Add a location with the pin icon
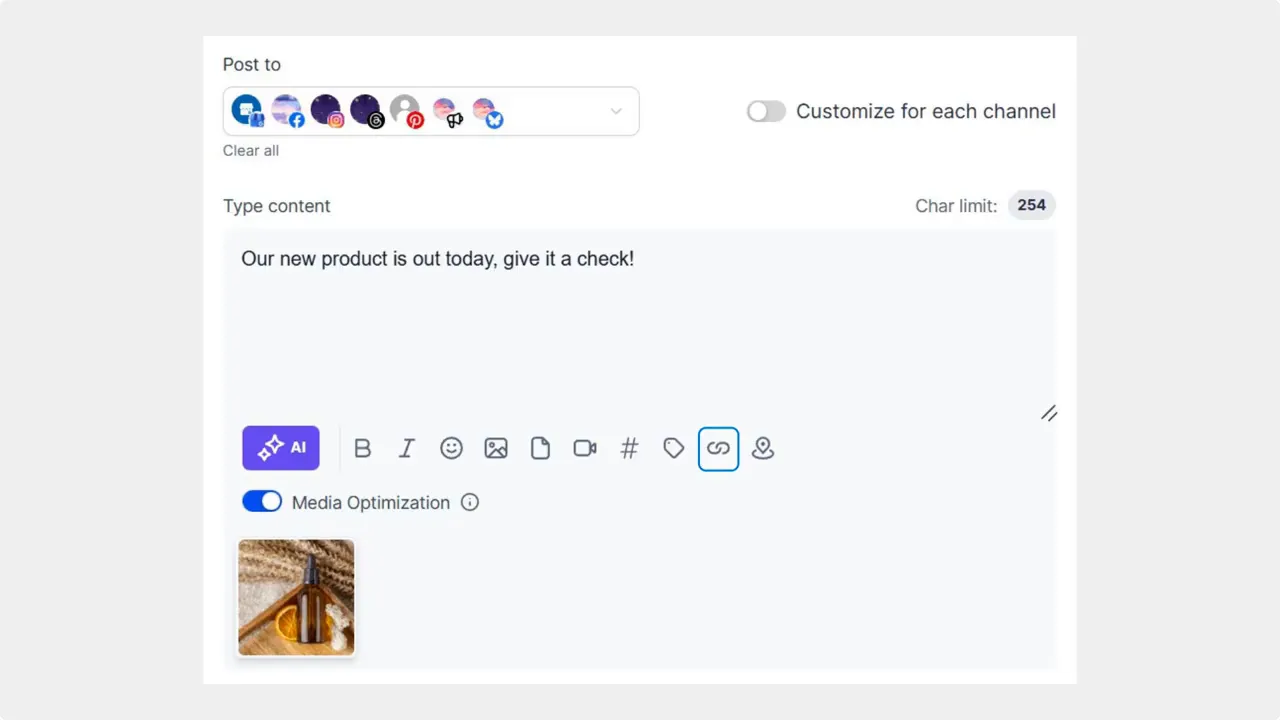This screenshot has height=720, width=1280. pos(763,448)
